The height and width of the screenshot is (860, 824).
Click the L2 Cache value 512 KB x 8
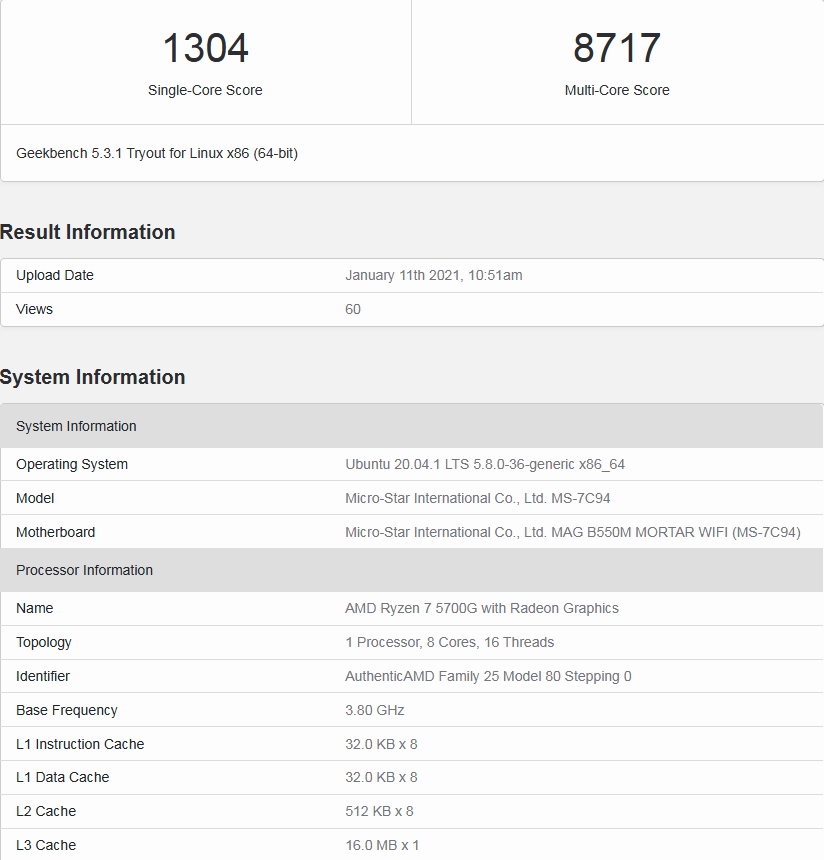click(379, 811)
